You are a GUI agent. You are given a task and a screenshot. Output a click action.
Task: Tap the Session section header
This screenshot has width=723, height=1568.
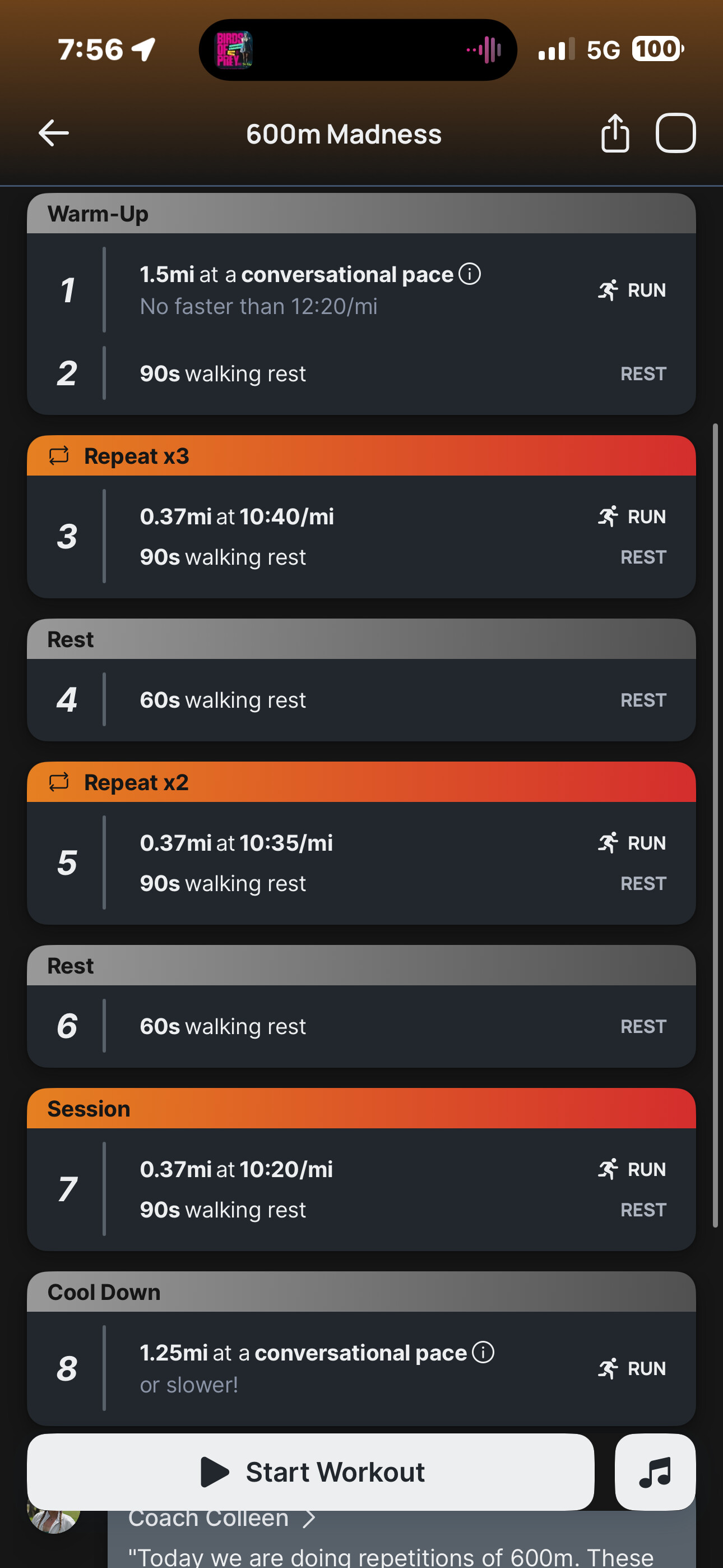coord(361,1109)
